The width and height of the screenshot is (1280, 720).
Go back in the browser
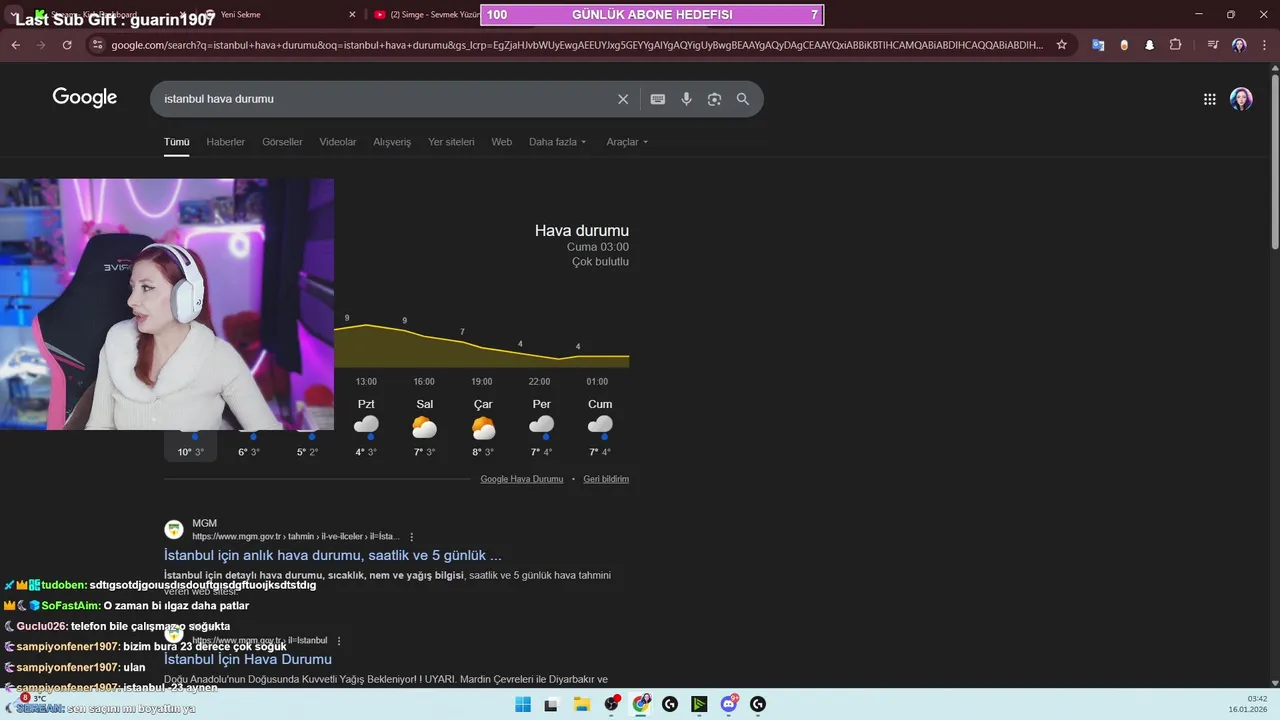[x=15, y=45]
